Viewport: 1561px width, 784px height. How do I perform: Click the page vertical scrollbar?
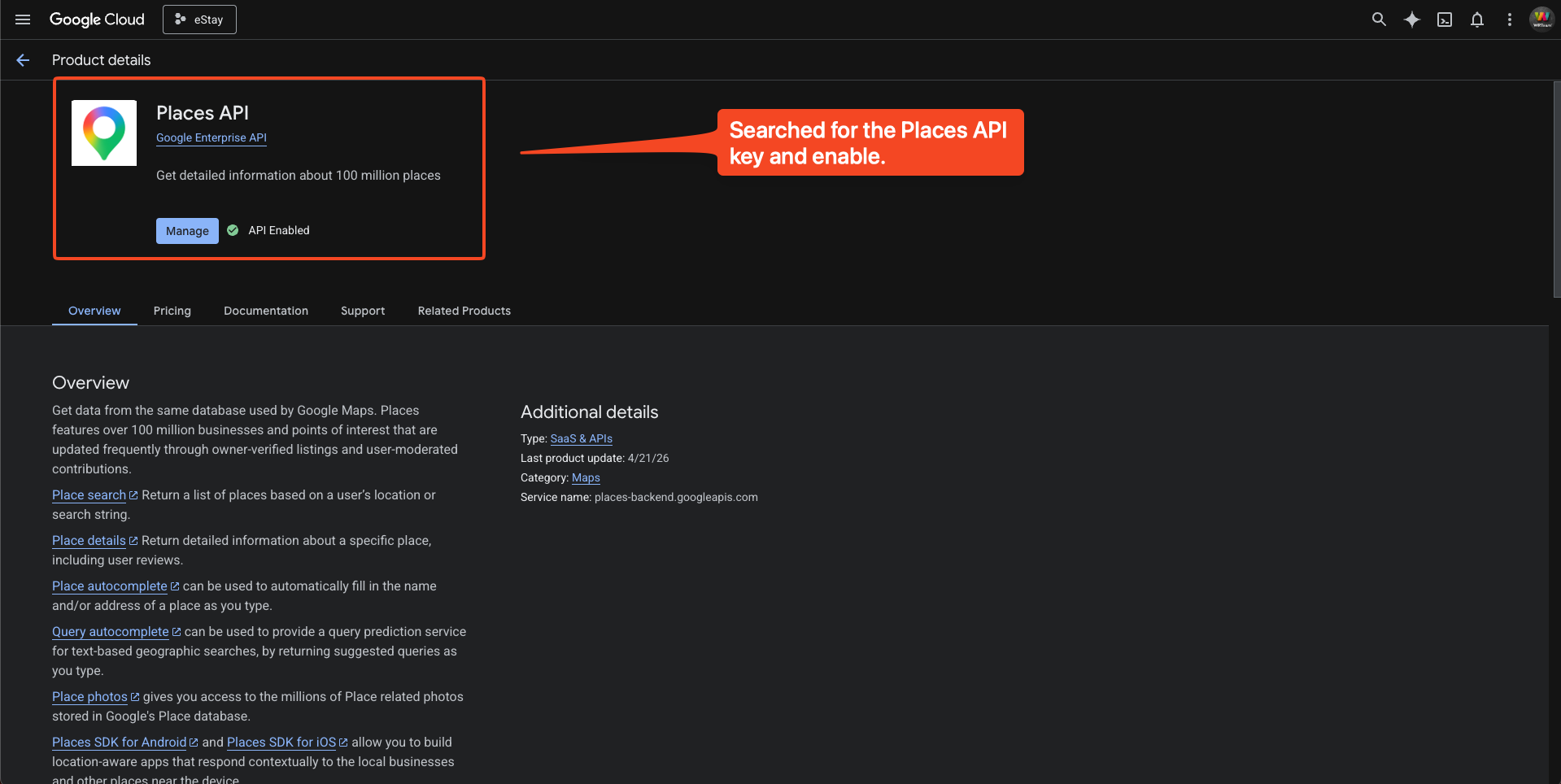[x=1557, y=189]
